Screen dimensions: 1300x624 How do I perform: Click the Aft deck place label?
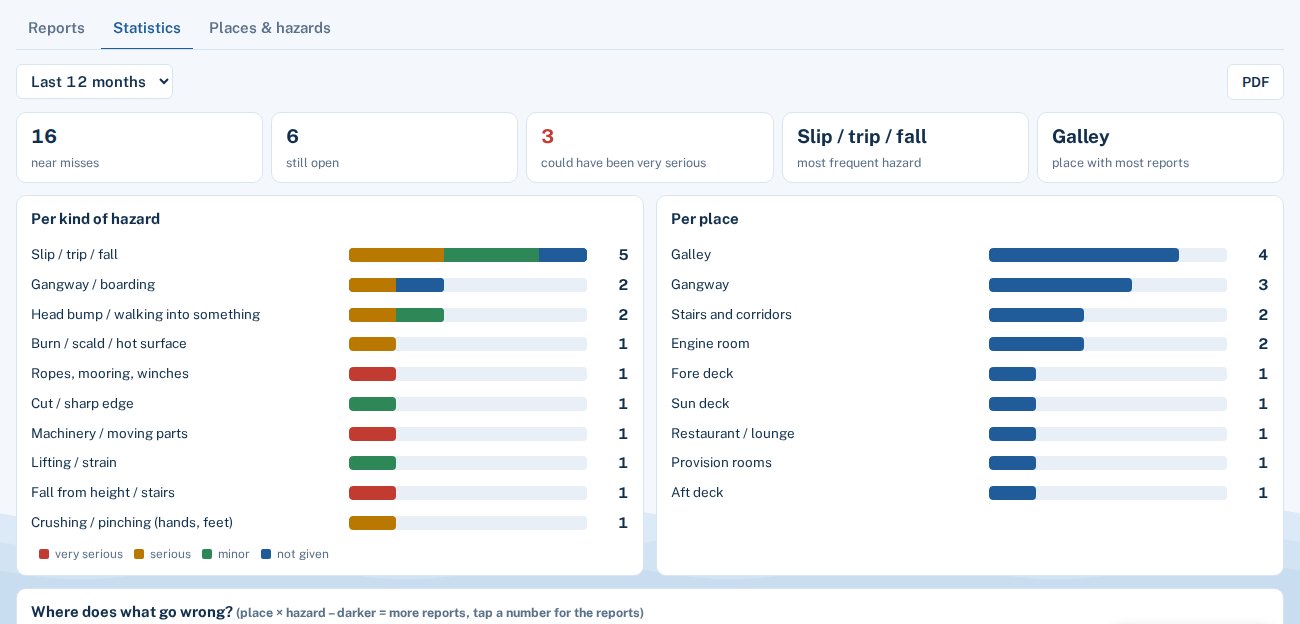click(697, 493)
